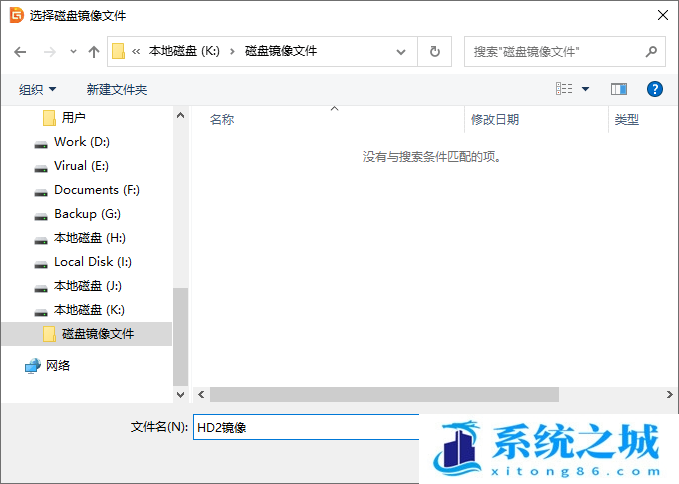The width and height of the screenshot is (679, 484).
Task: Sort by the 修改日期 column header
Action: [x=495, y=119]
